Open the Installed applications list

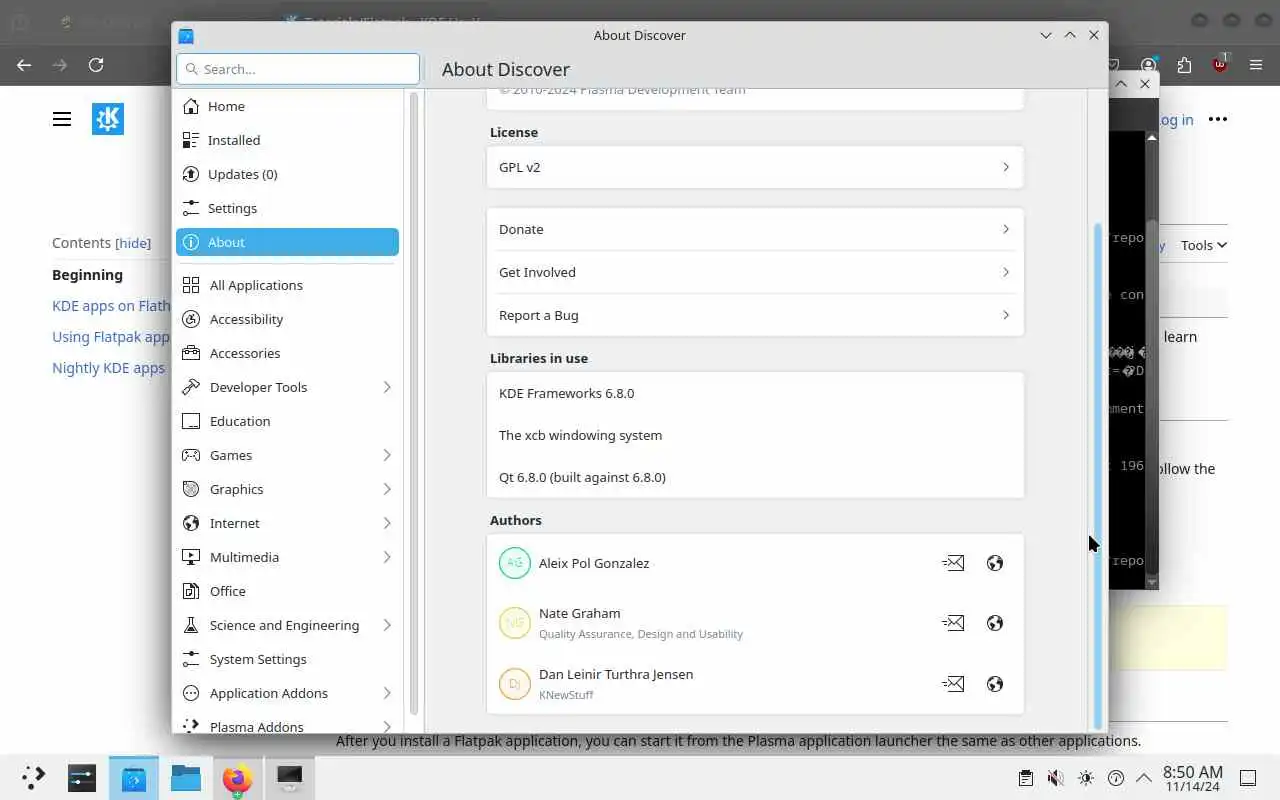[287, 140]
